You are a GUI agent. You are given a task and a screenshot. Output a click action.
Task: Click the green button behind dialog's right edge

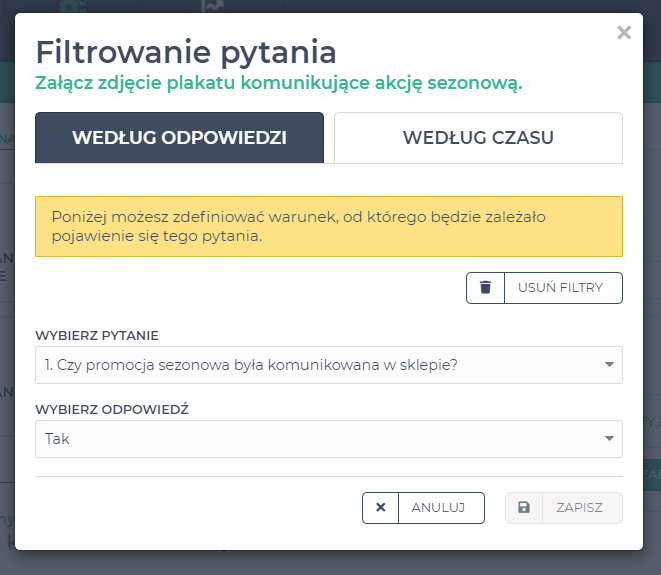651,473
